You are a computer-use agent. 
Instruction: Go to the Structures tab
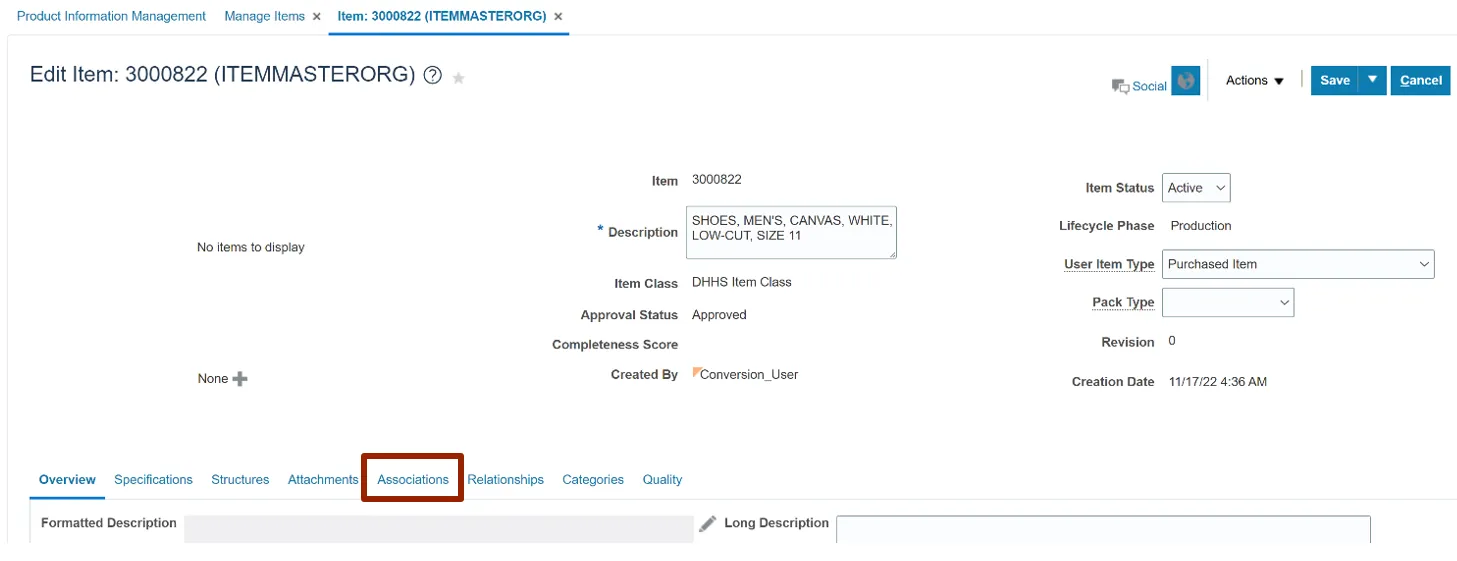[240, 480]
